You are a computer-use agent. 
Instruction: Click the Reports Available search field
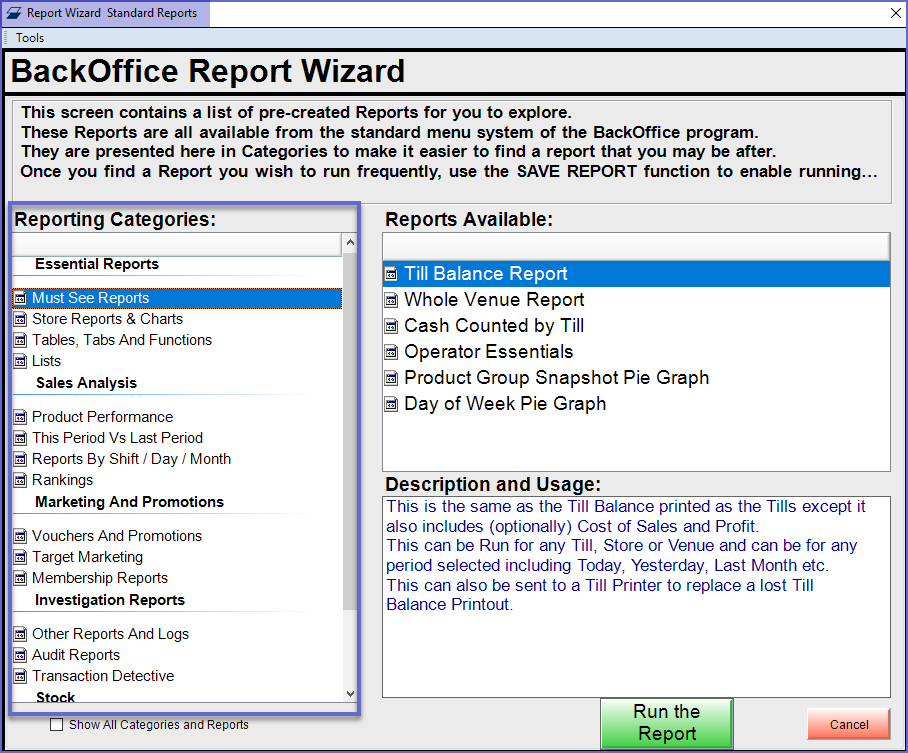click(635, 245)
